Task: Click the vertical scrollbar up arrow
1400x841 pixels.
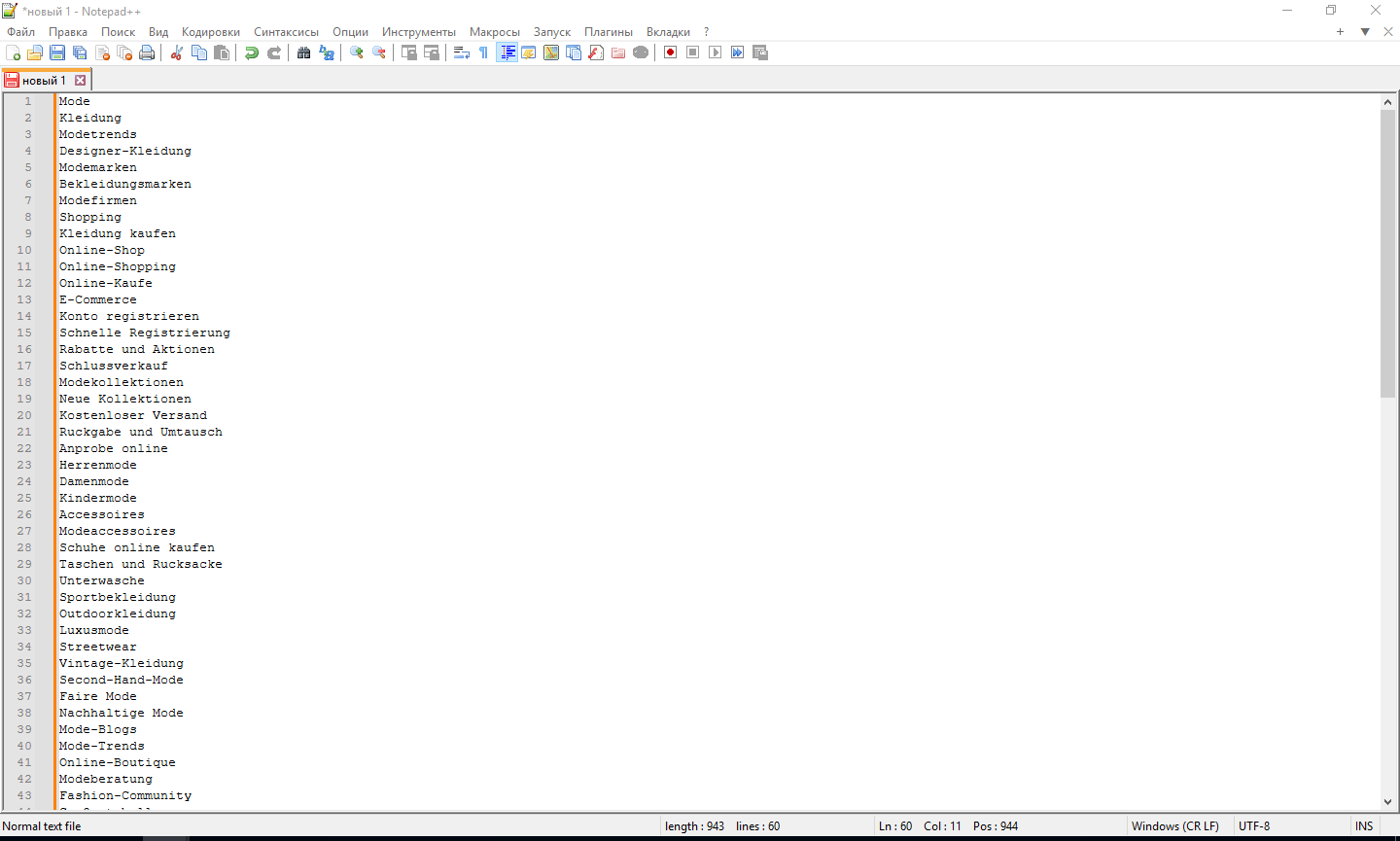Action: click(x=1387, y=102)
